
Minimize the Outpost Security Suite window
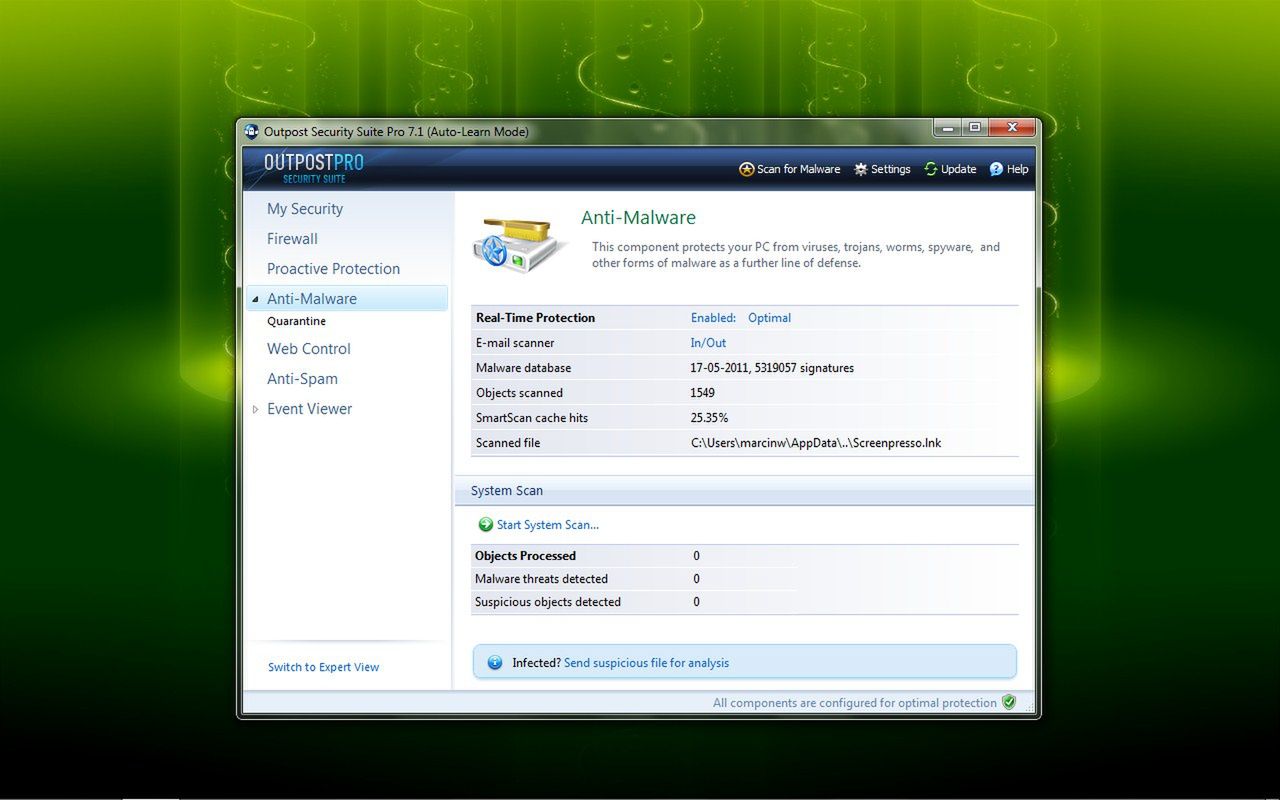click(x=947, y=127)
